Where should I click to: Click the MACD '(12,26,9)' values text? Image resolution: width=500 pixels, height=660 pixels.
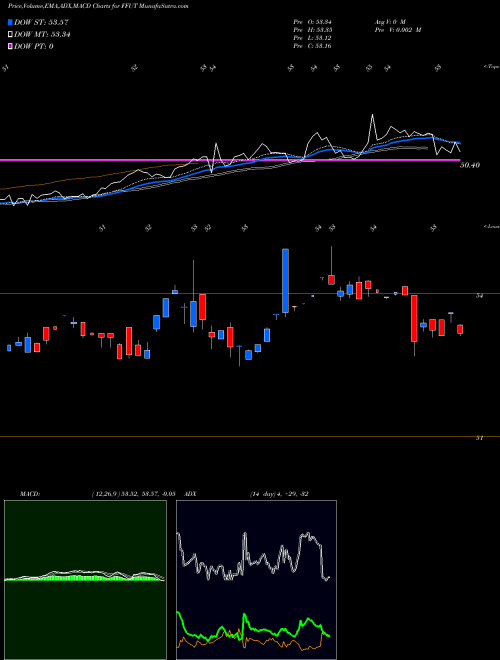(x=133, y=494)
